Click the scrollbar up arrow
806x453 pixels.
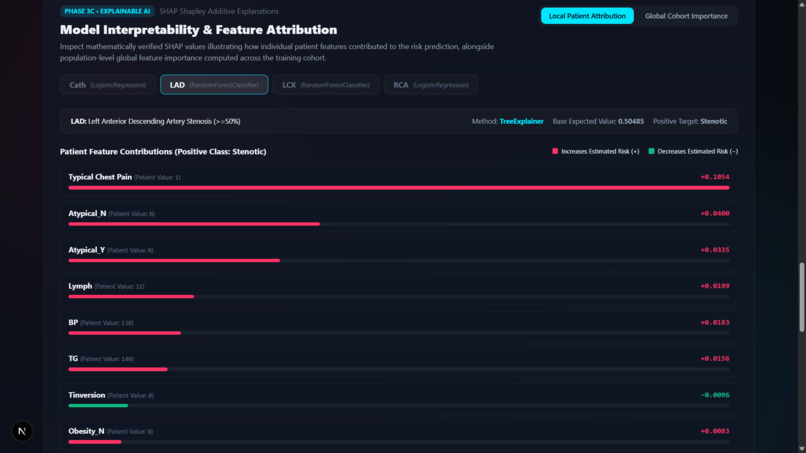tap(801, 4)
